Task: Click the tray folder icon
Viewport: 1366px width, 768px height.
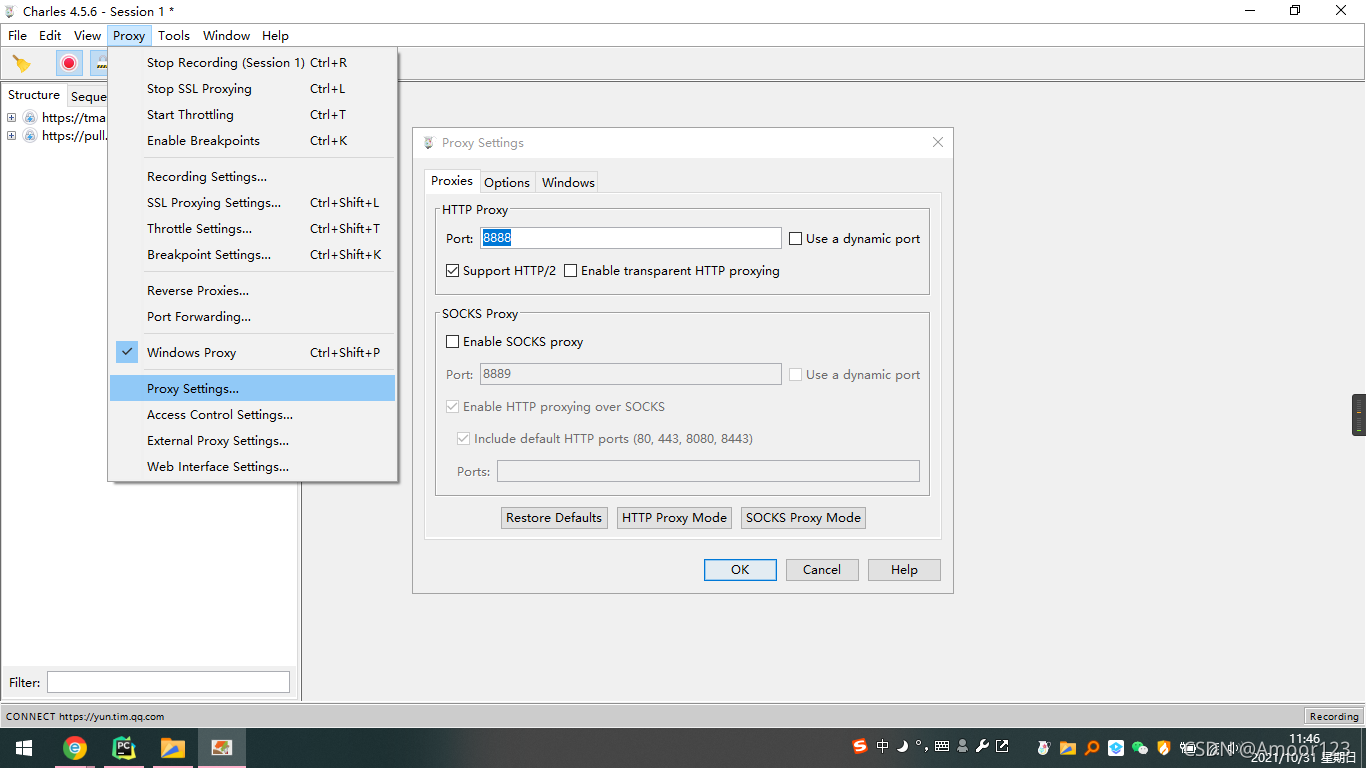Action: point(1068,747)
